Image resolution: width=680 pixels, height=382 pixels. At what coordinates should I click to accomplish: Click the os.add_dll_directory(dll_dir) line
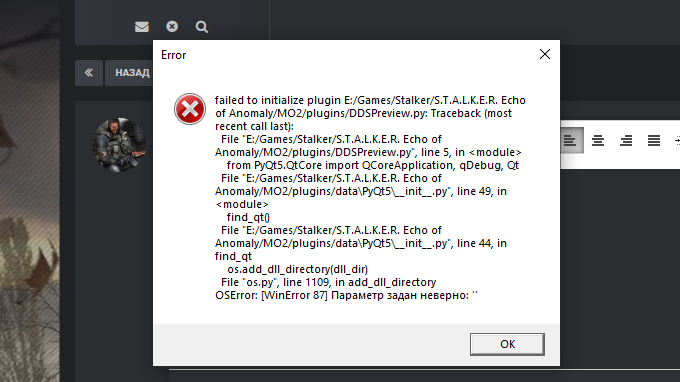298,269
